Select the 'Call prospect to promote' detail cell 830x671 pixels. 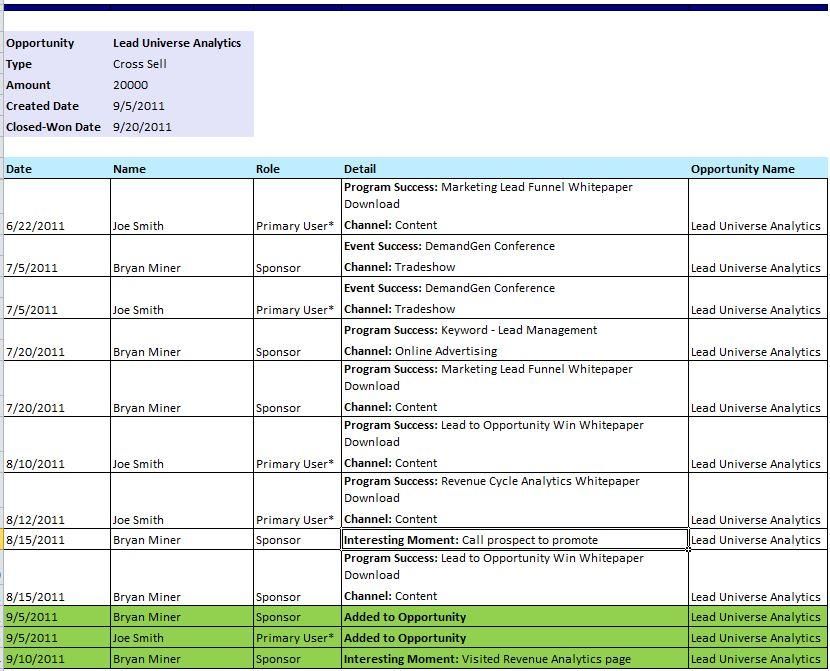click(514, 540)
